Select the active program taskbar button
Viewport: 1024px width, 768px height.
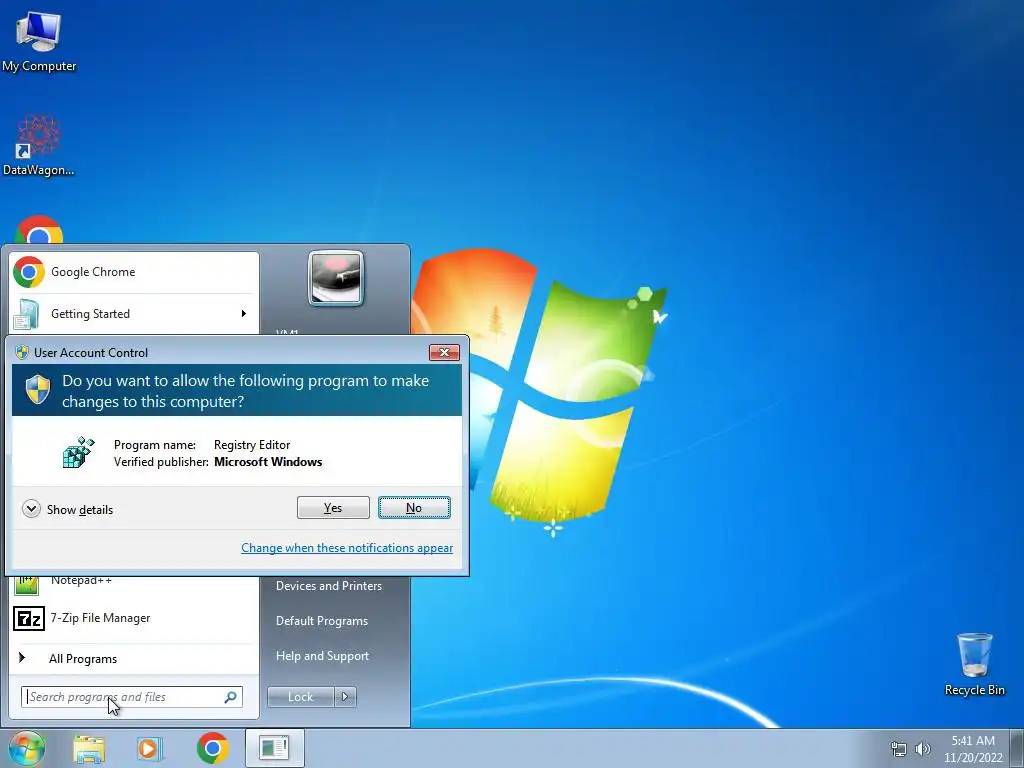pos(273,748)
